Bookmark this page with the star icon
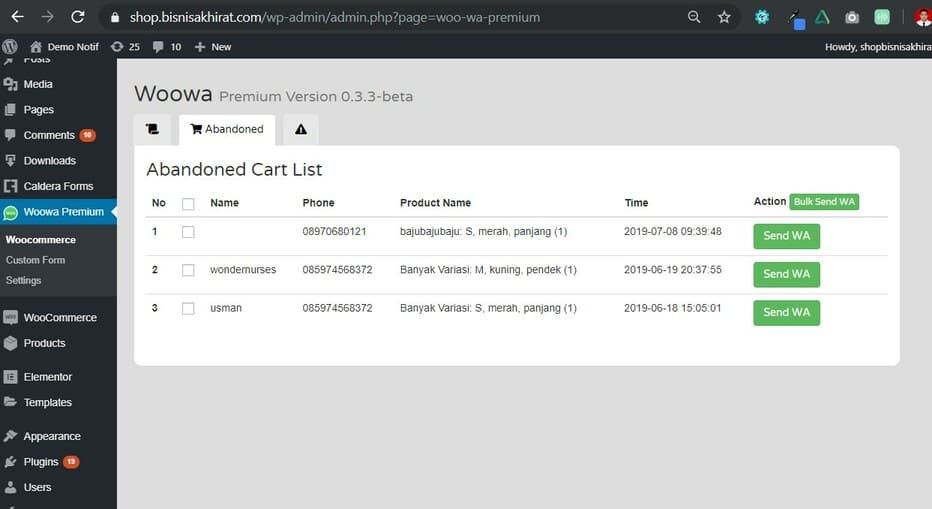This screenshot has height=509, width=932. tap(724, 17)
